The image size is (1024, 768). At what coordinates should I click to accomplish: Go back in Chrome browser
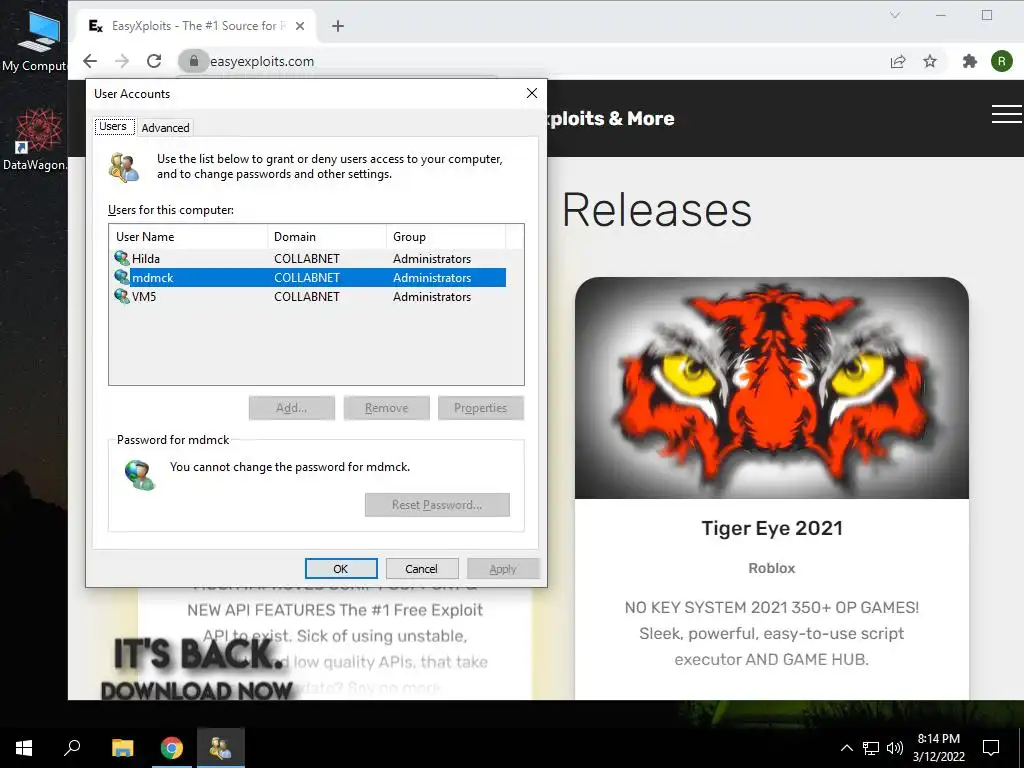click(90, 61)
